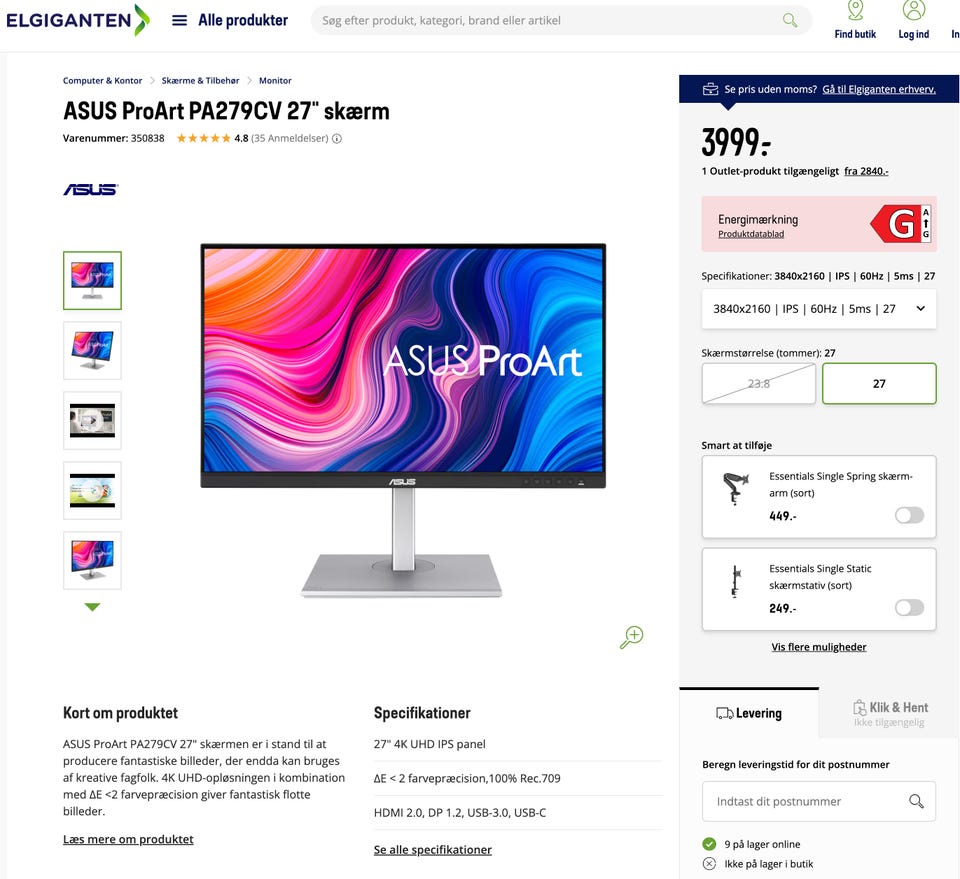Open the Find butik store locator icon
The width and height of the screenshot is (960, 879).
click(x=855, y=10)
